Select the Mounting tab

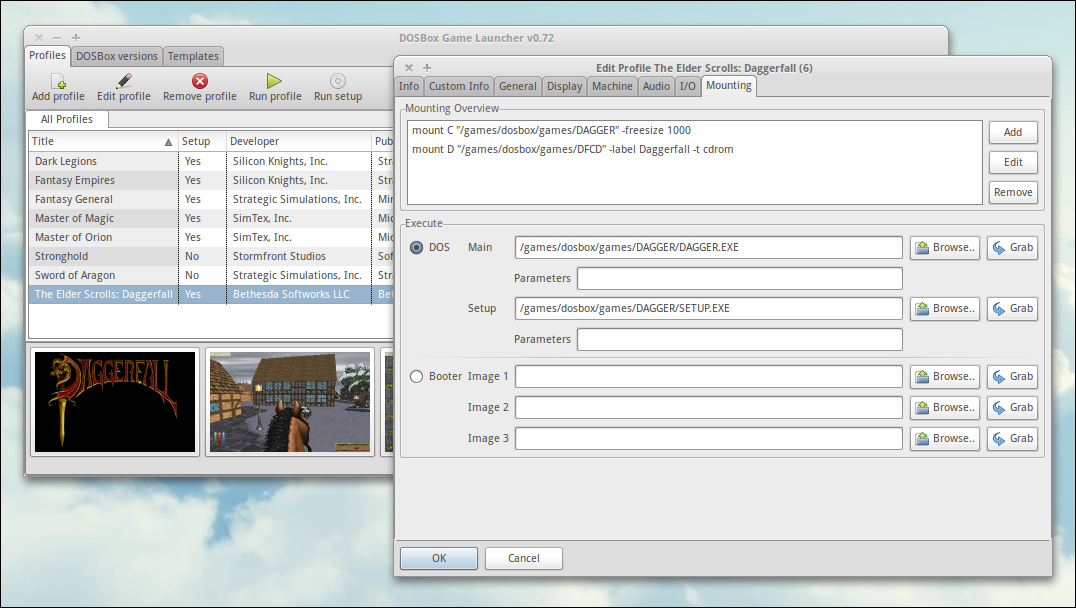click(x=729, y=86)
